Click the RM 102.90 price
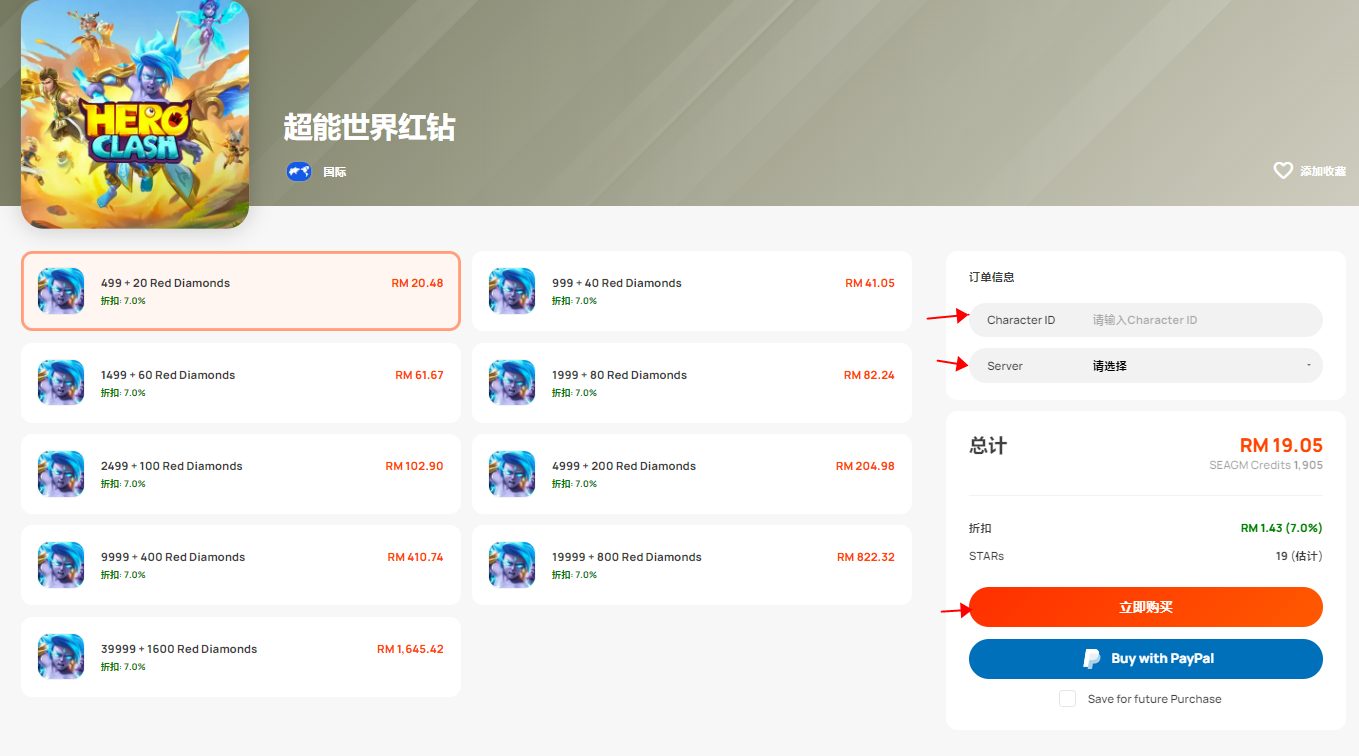1359x756 pixels. [414, 466]
